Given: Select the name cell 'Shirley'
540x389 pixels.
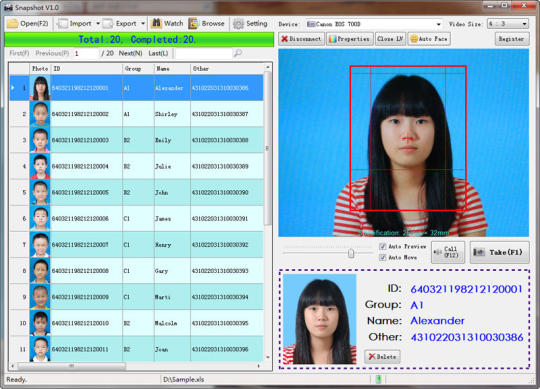Looking at the screenshot, I should [x=172, y=114].
